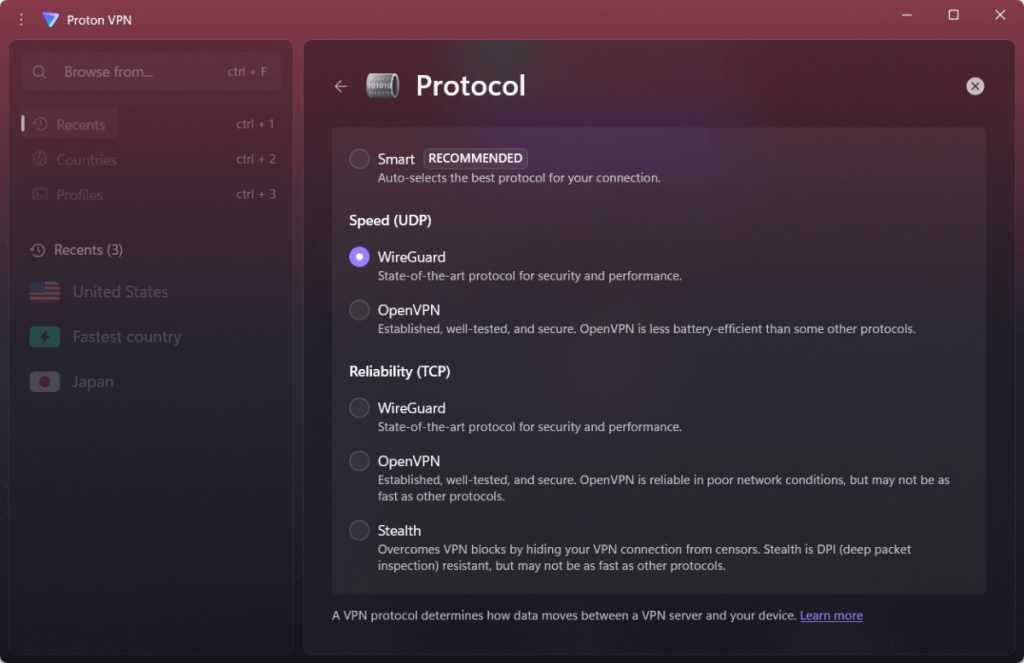Click the back arrow beside Protocol
The image size is (1024, 663).
(341, 86)
